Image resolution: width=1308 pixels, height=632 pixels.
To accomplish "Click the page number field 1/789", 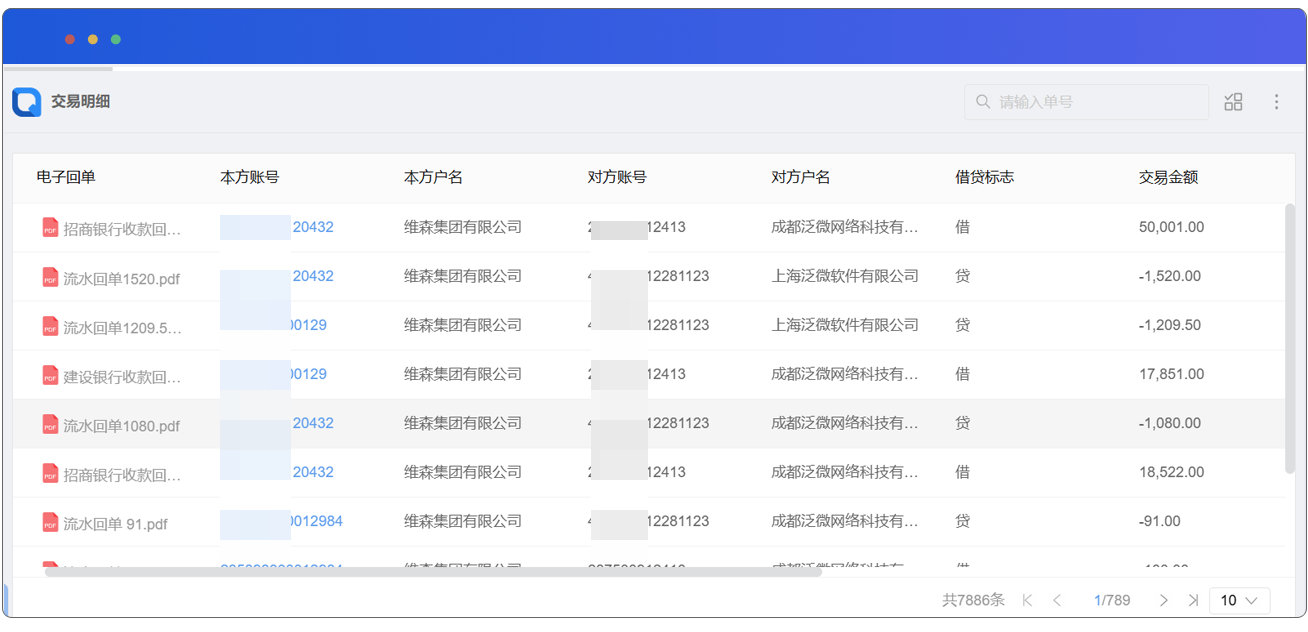I will point(1111,600).
